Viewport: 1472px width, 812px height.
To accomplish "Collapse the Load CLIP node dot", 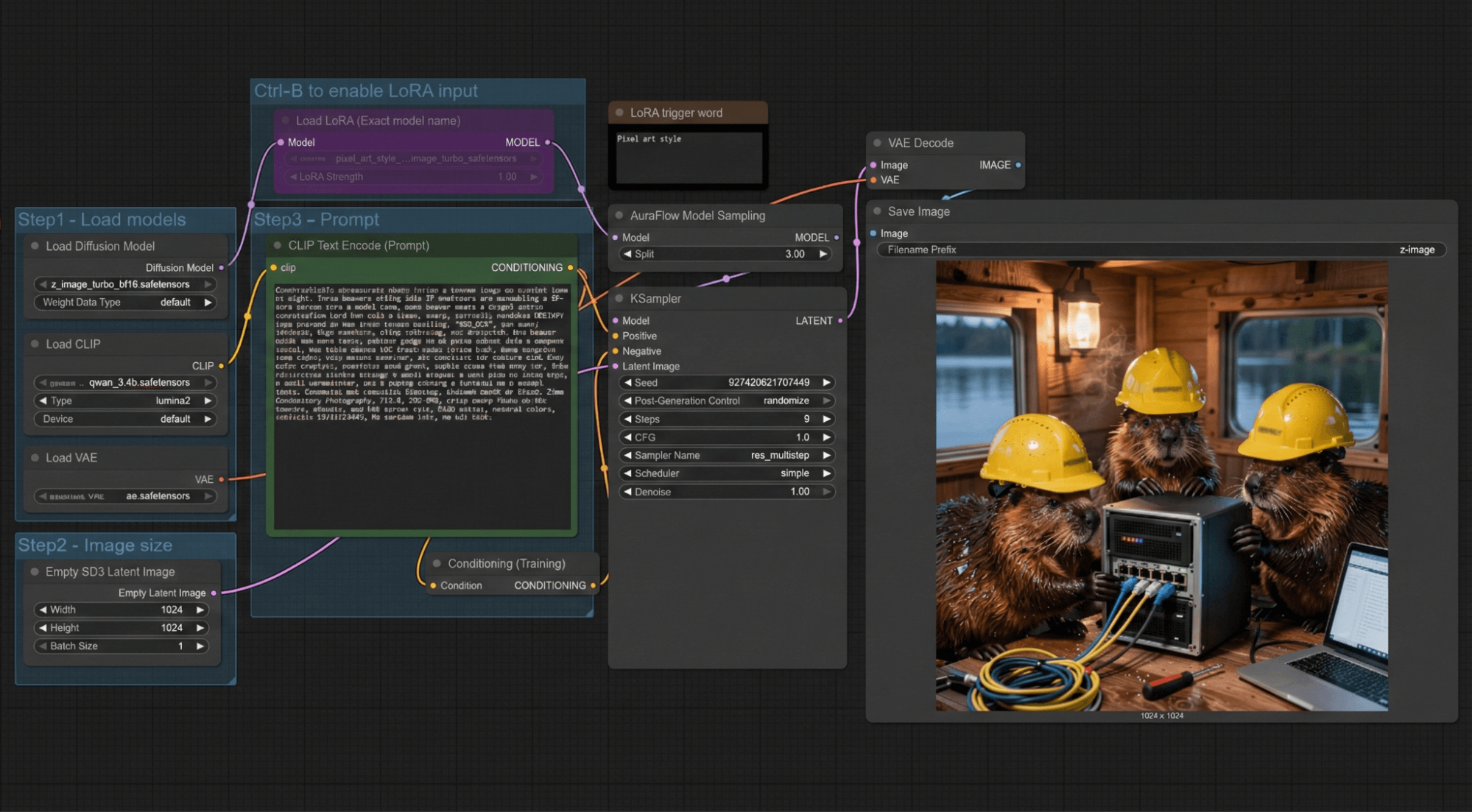I will [x=35, y=344].
